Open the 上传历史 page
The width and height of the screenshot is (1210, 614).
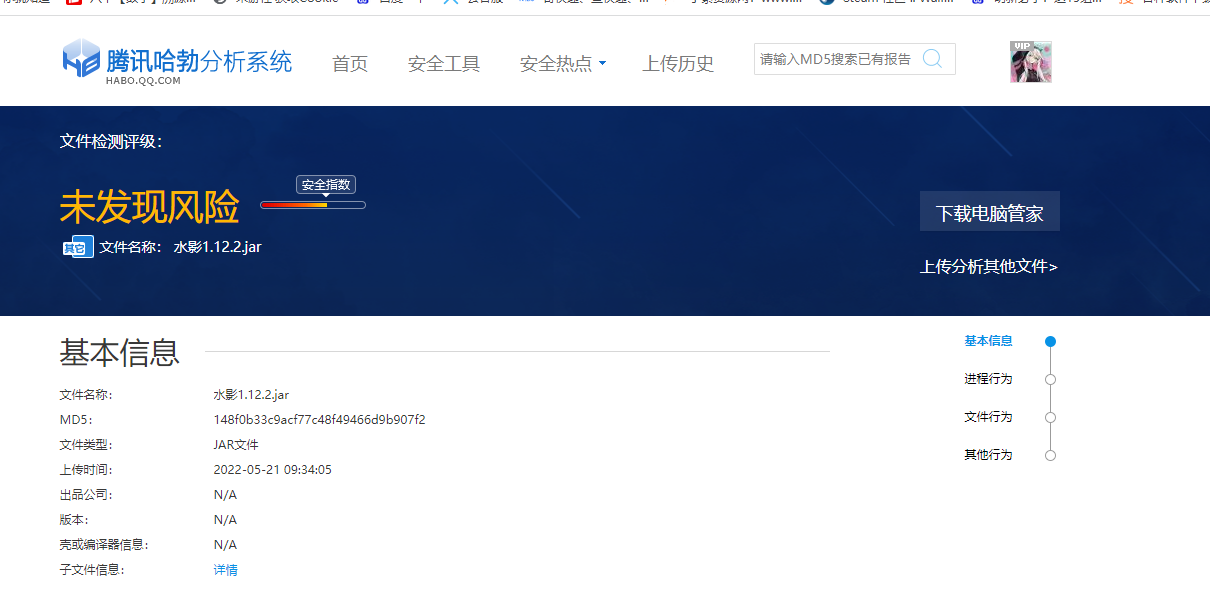coord(678,64)
